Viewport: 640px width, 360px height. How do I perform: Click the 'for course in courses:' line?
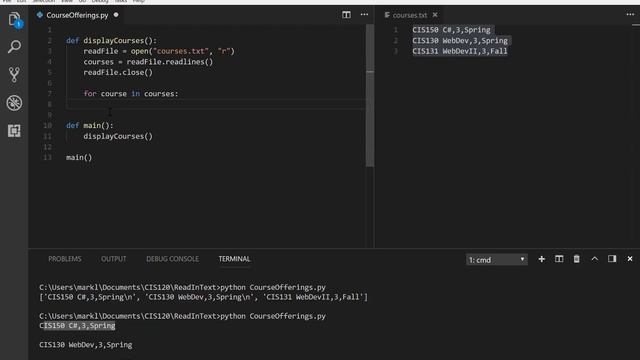click(131, 93)
